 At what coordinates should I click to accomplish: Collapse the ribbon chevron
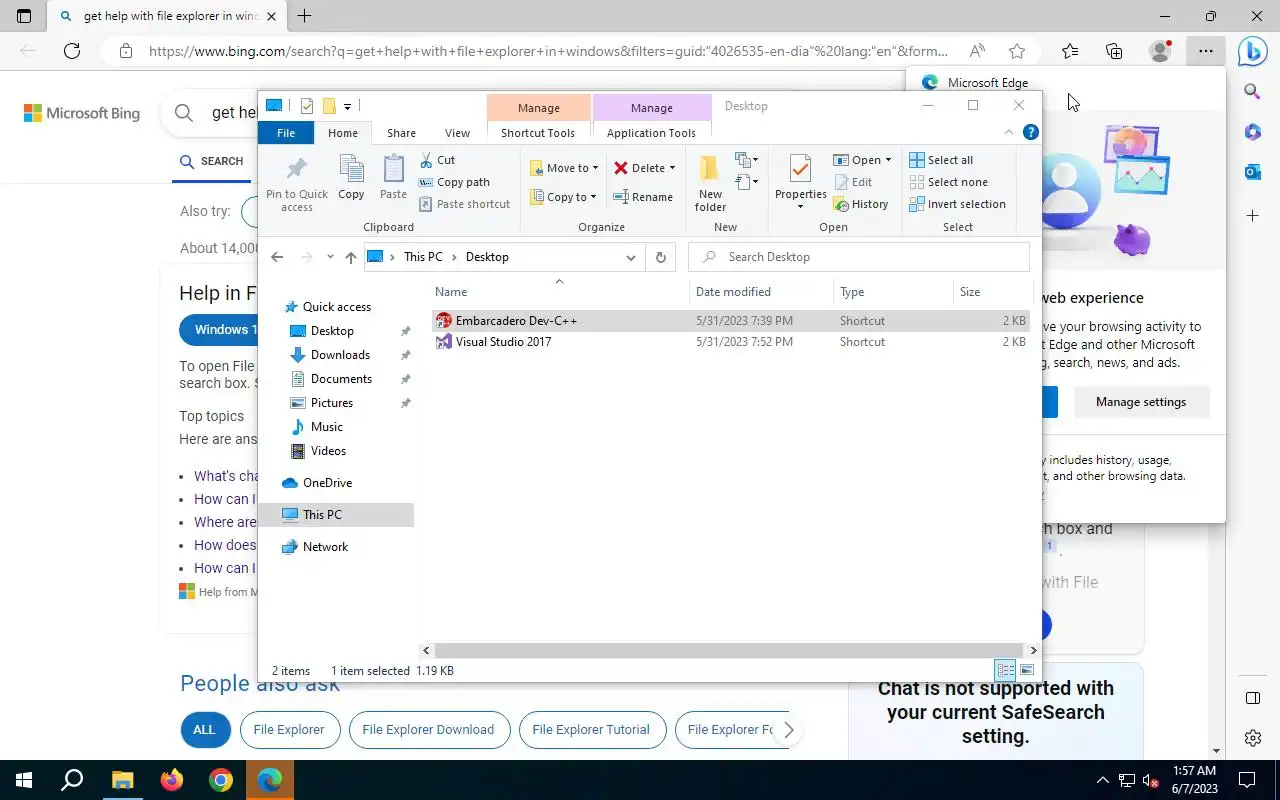point(1008,132)
